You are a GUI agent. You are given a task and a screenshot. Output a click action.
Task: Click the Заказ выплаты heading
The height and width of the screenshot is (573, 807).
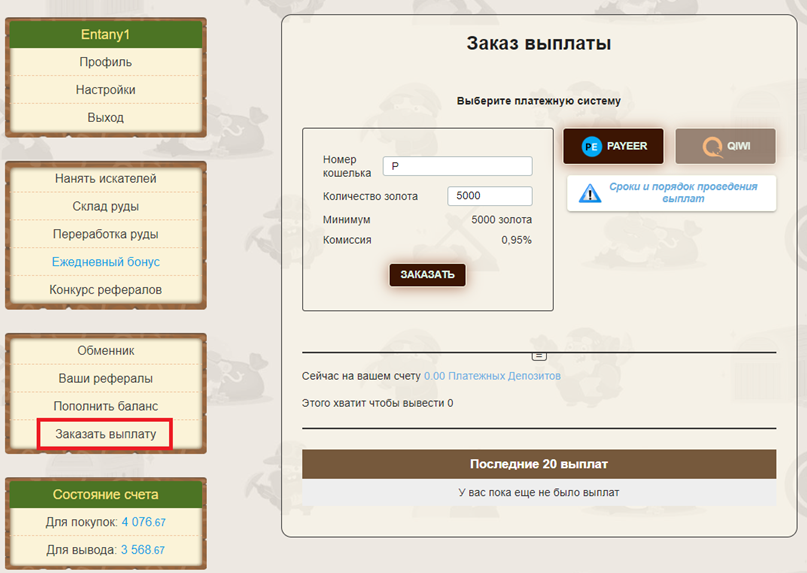pyautogui.click(x=539, y=43)
